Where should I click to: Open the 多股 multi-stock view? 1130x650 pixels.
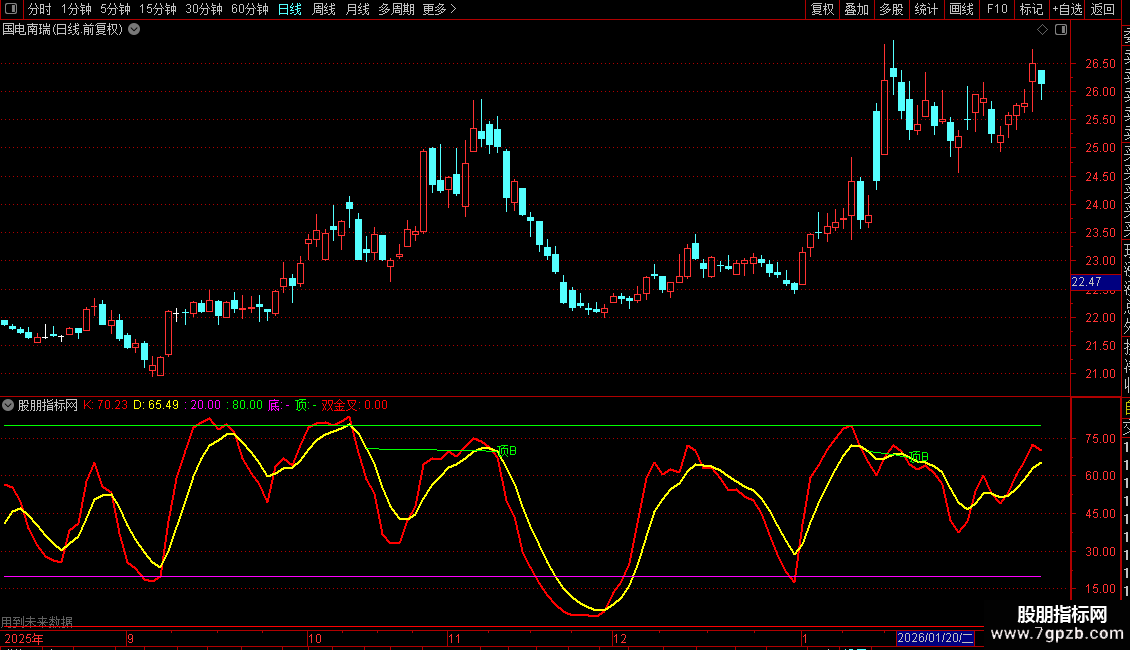891,10
